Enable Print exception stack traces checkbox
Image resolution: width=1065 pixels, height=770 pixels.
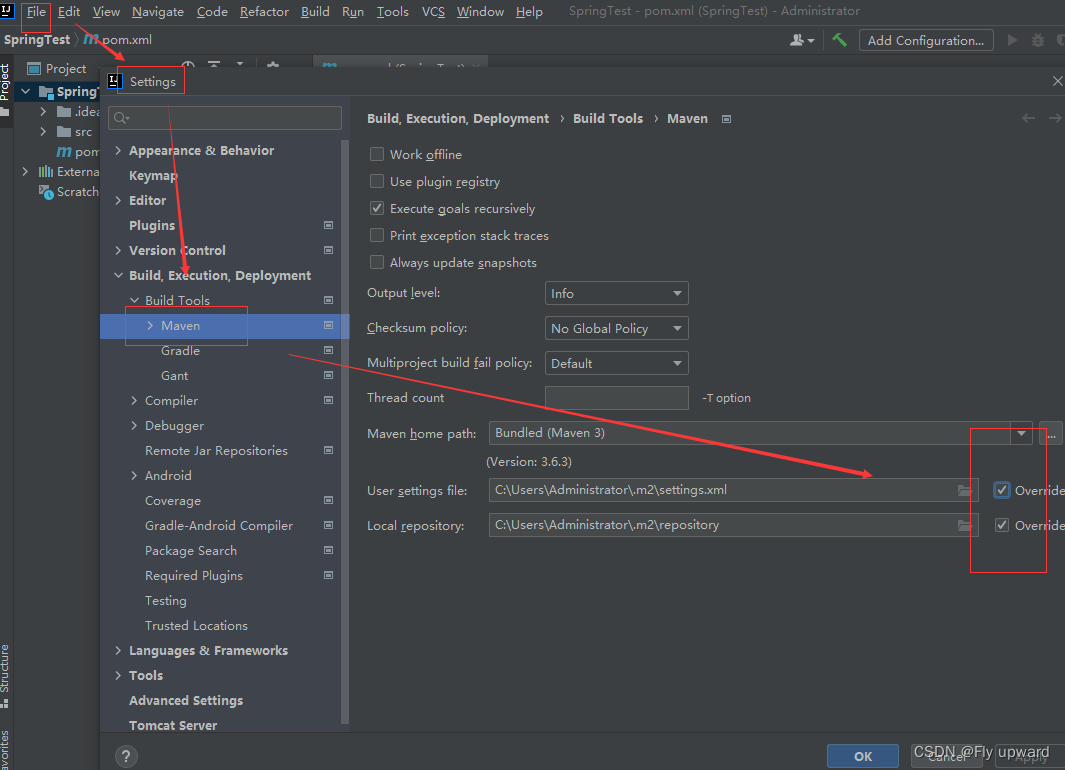[x=376, y=236]
